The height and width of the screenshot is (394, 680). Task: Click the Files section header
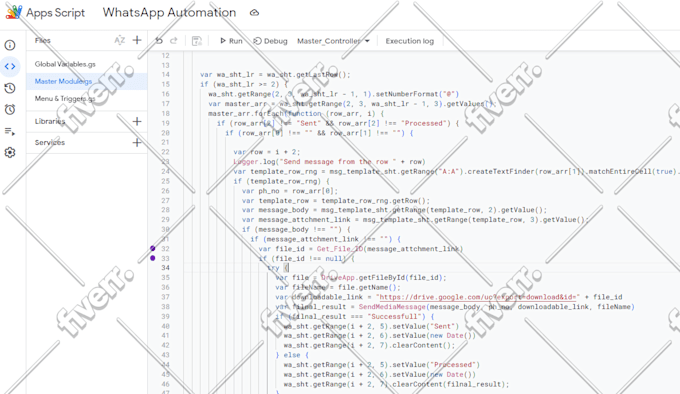[42, 40]
